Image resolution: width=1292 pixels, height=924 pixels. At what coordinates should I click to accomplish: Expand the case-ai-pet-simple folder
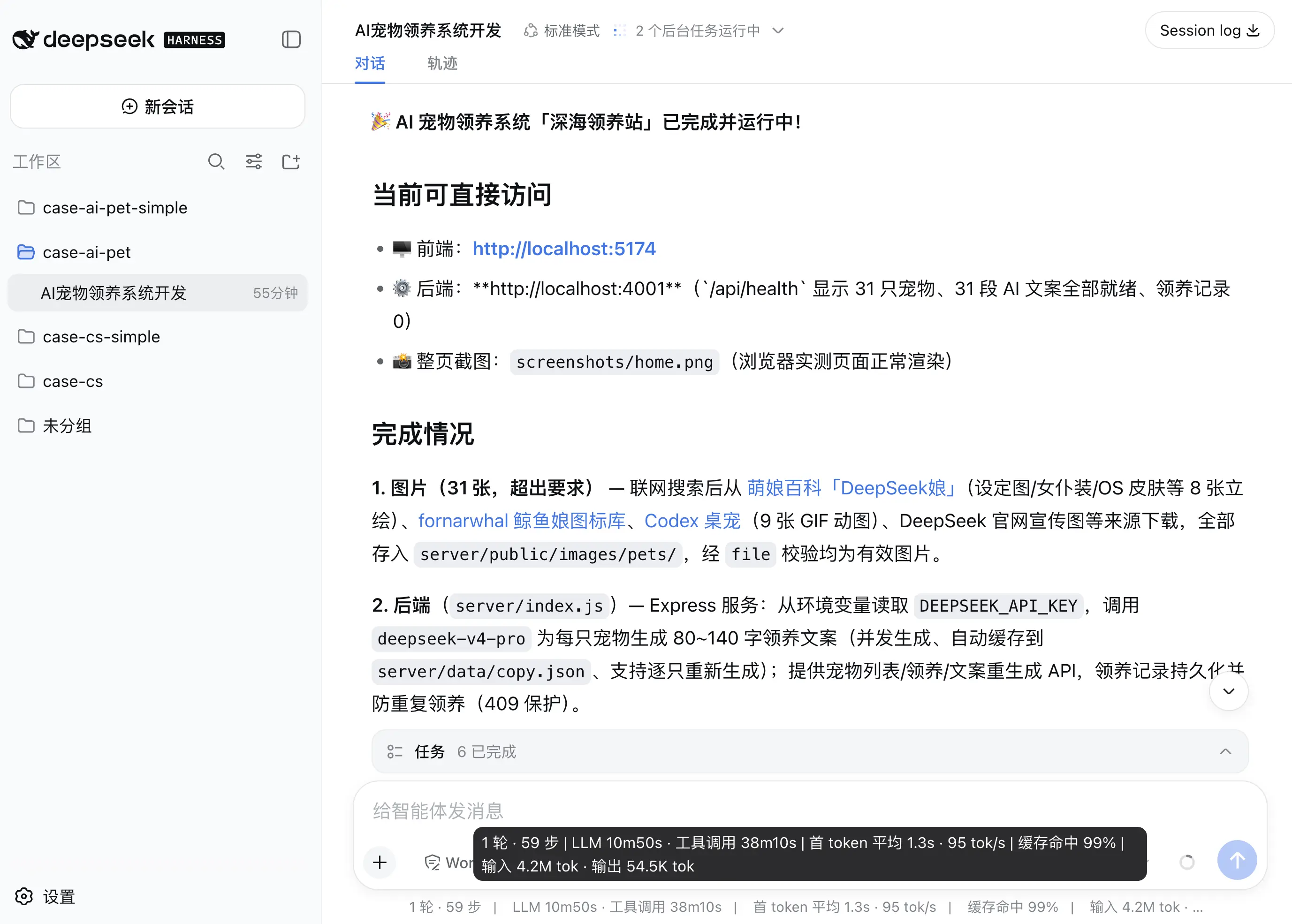tap(158, 208)
